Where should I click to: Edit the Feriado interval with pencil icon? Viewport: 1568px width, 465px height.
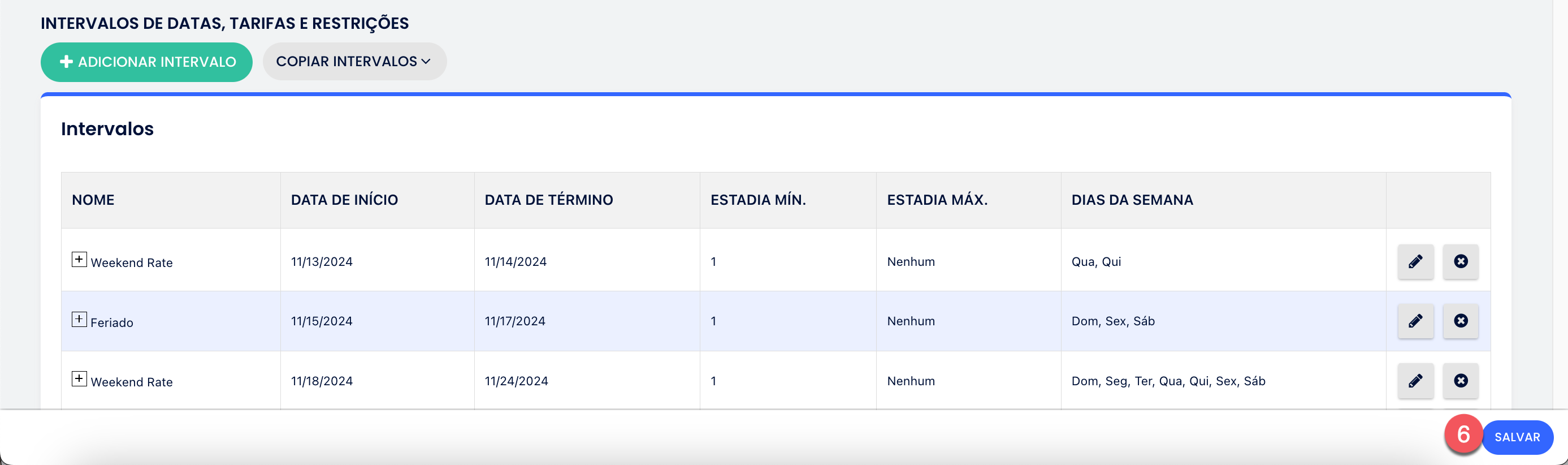pyautogui.click(x=1415, y=321)
